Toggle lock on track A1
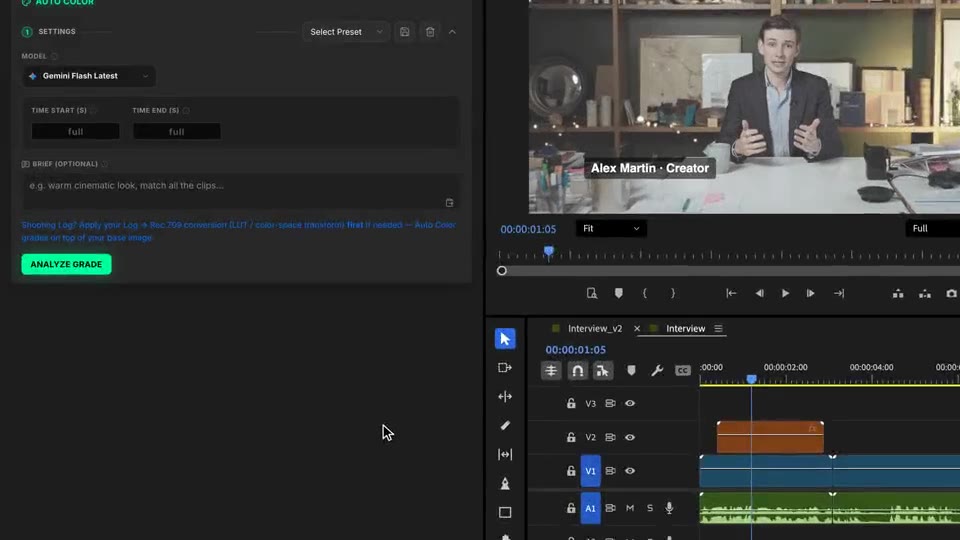The height and width of the screenshot is (540, 960). tap(571, 508)
